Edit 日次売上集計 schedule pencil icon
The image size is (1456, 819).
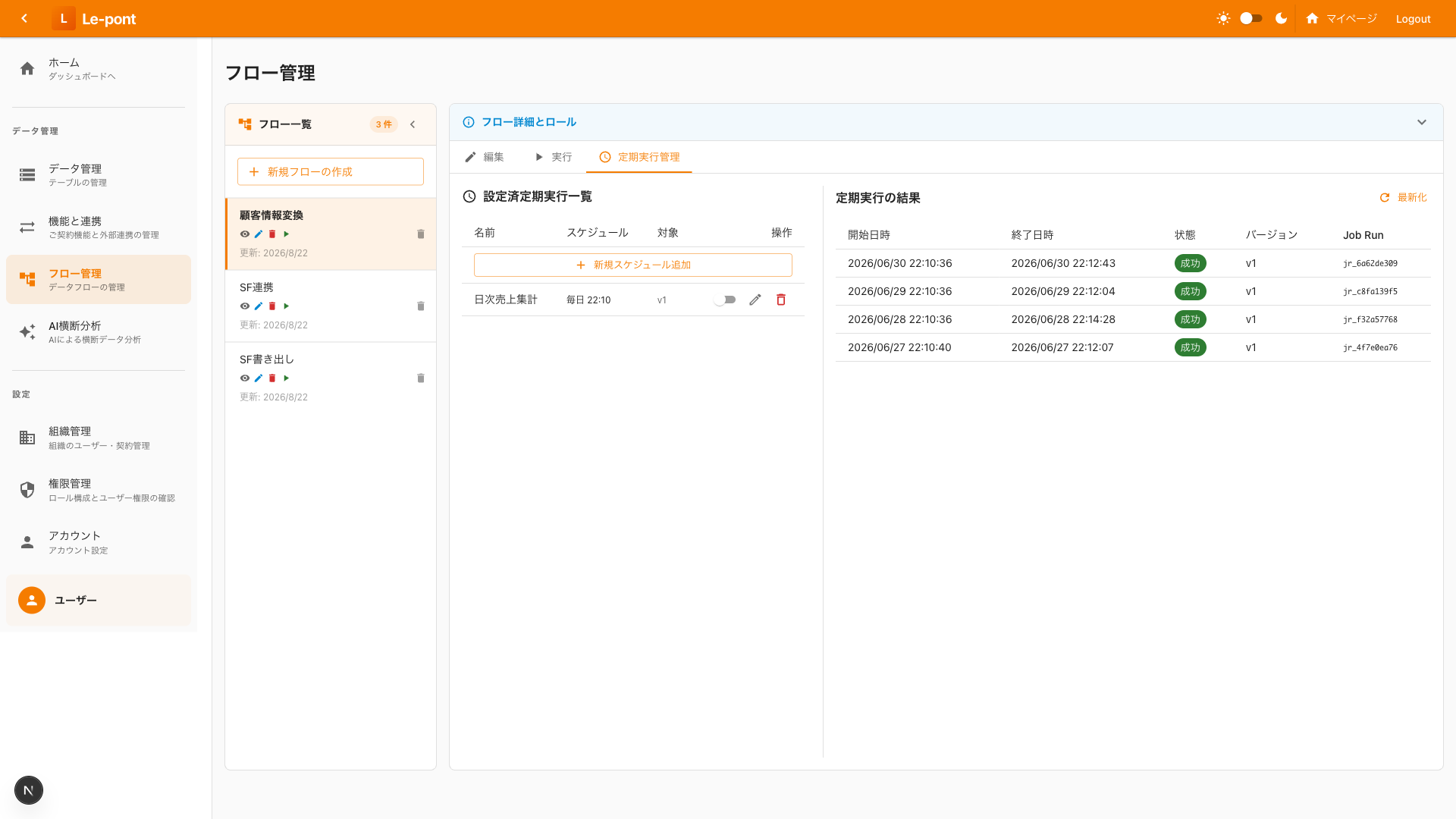coord(755,300)
